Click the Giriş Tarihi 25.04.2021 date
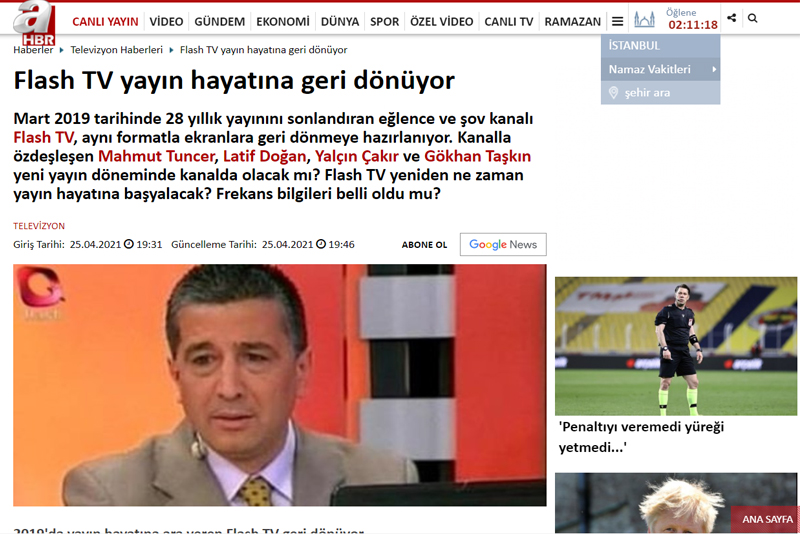Viewport: 800px width, 534px height. point(95,245)
